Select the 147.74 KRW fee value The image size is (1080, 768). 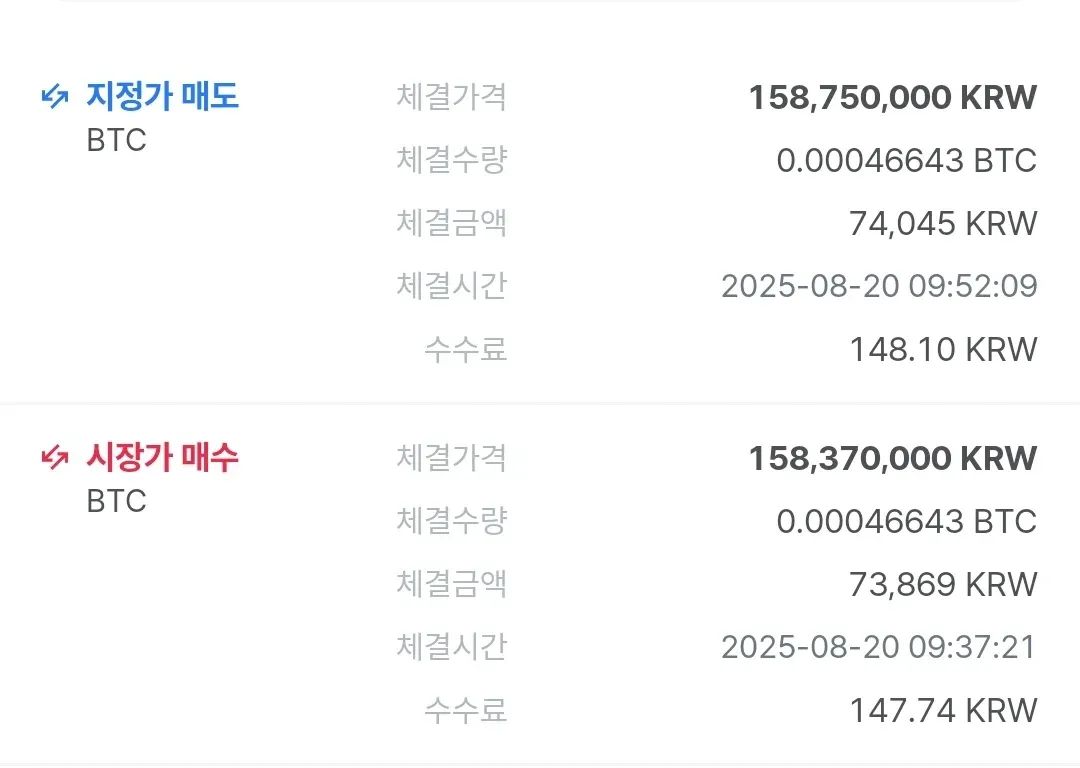coord(943,710)
